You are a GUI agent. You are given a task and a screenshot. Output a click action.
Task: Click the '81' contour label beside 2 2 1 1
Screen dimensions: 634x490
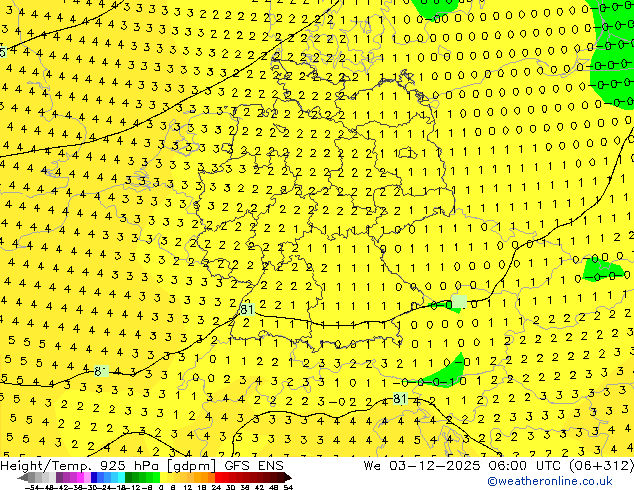pos(246,310)
